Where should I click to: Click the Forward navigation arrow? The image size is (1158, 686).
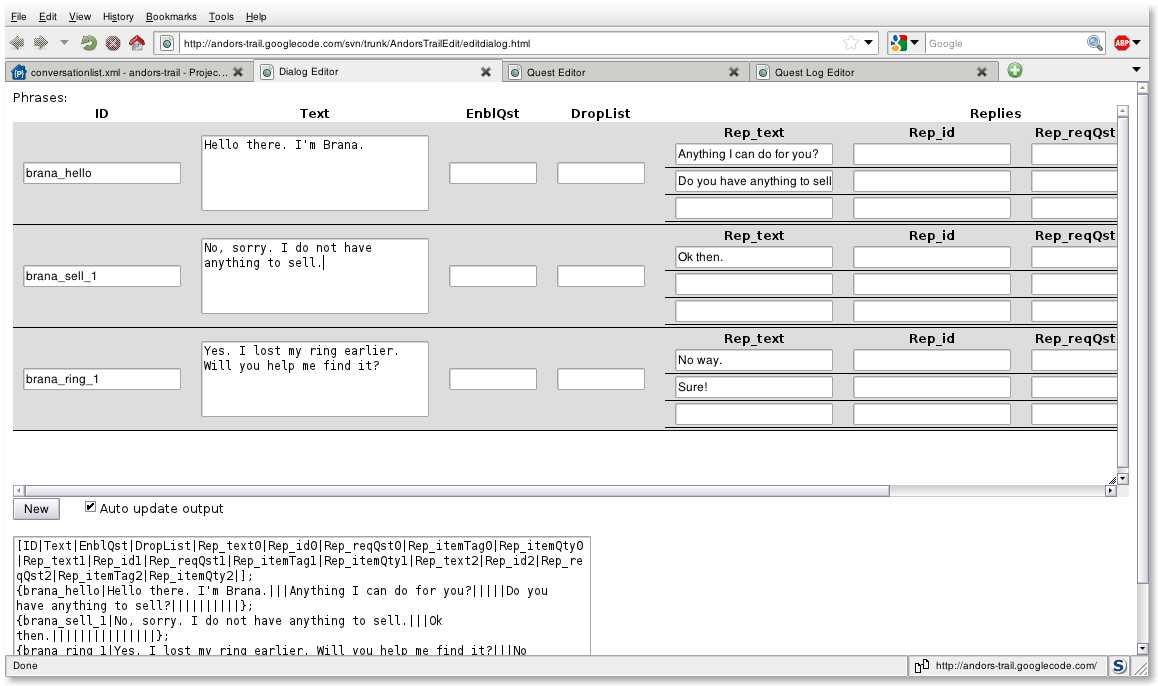coord(41,43)
